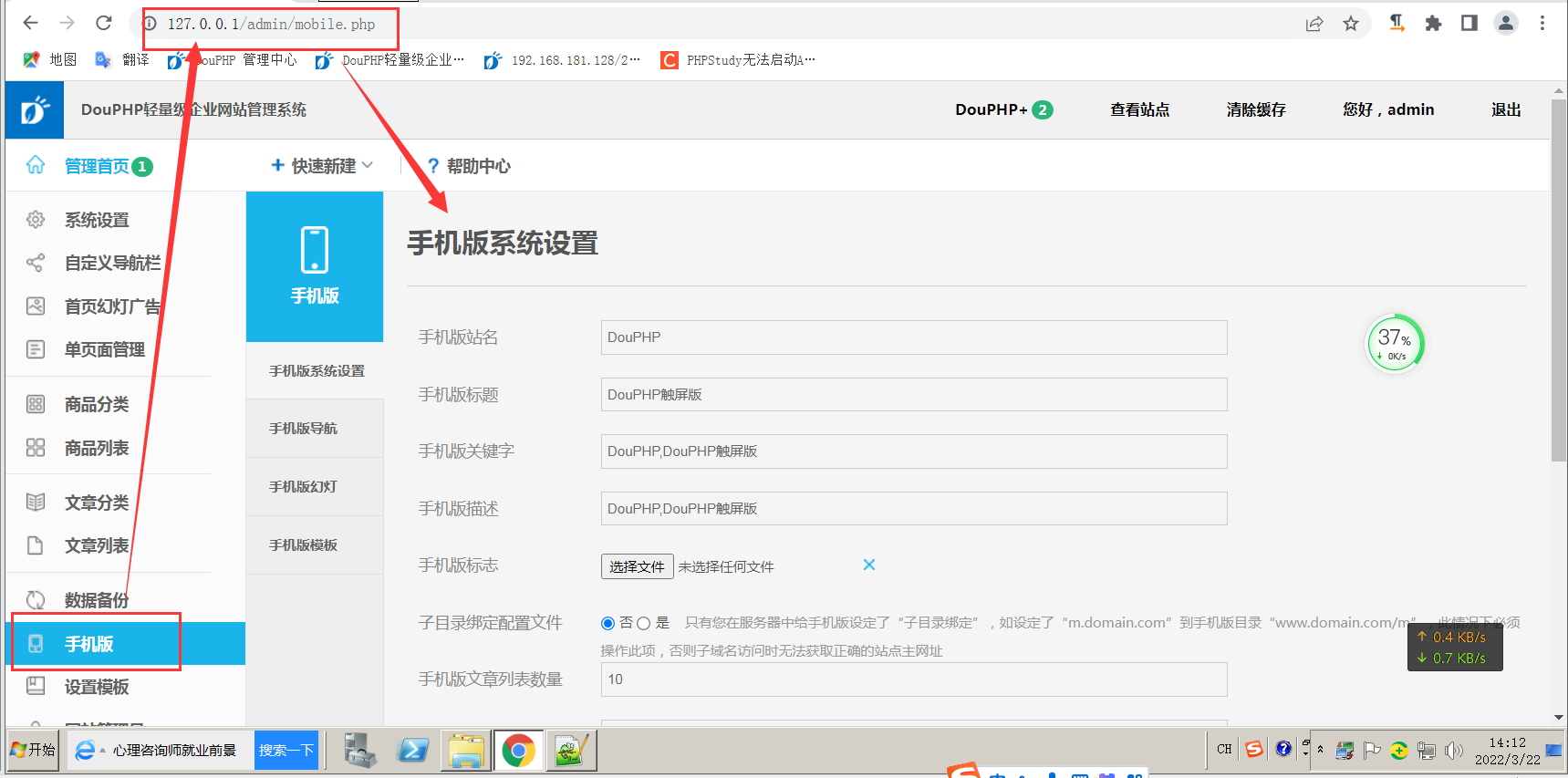The image size is (1568, 778).
Task: Open 商品分类 sidebar item
Action: [x=97, y=404]
